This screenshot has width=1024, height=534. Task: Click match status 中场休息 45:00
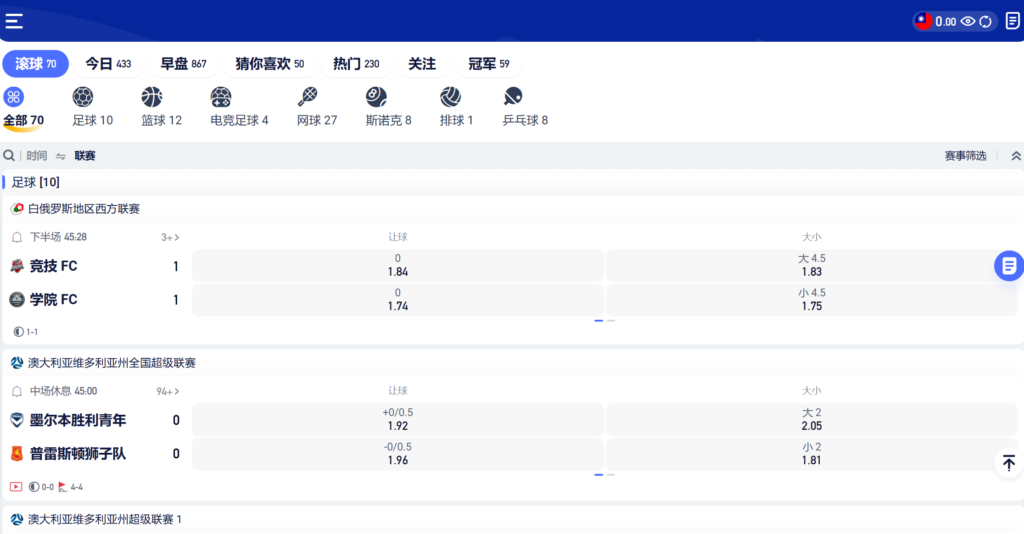tap(63, 391)
